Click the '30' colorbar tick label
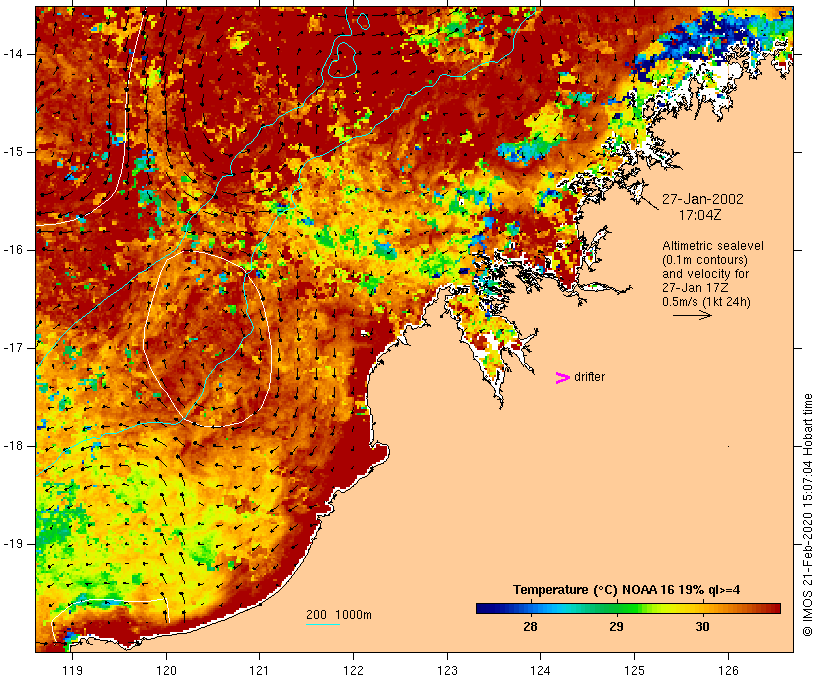The image size is (820, 680). 702,627
